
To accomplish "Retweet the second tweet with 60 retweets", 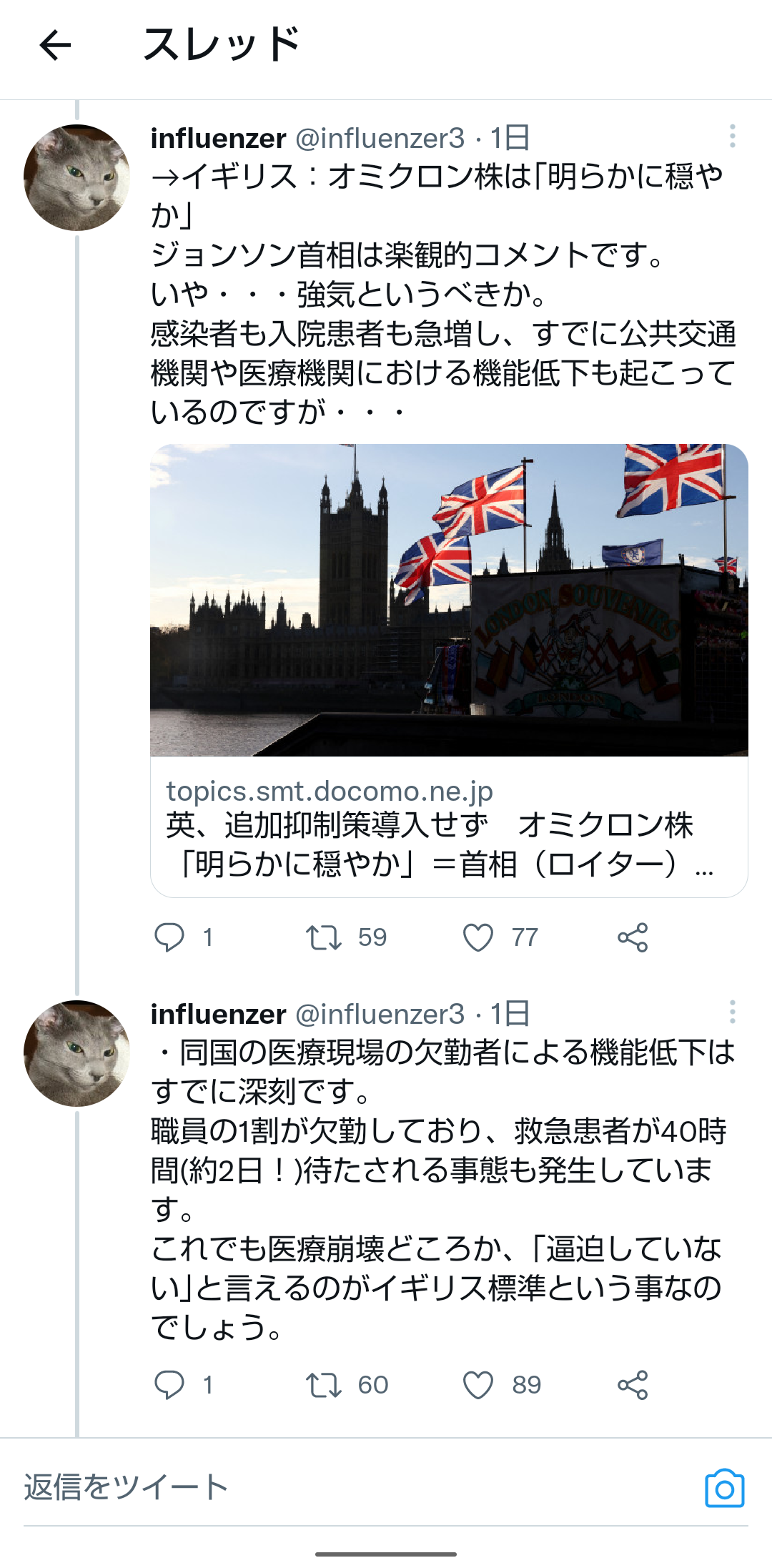I will coord(324,1385).
